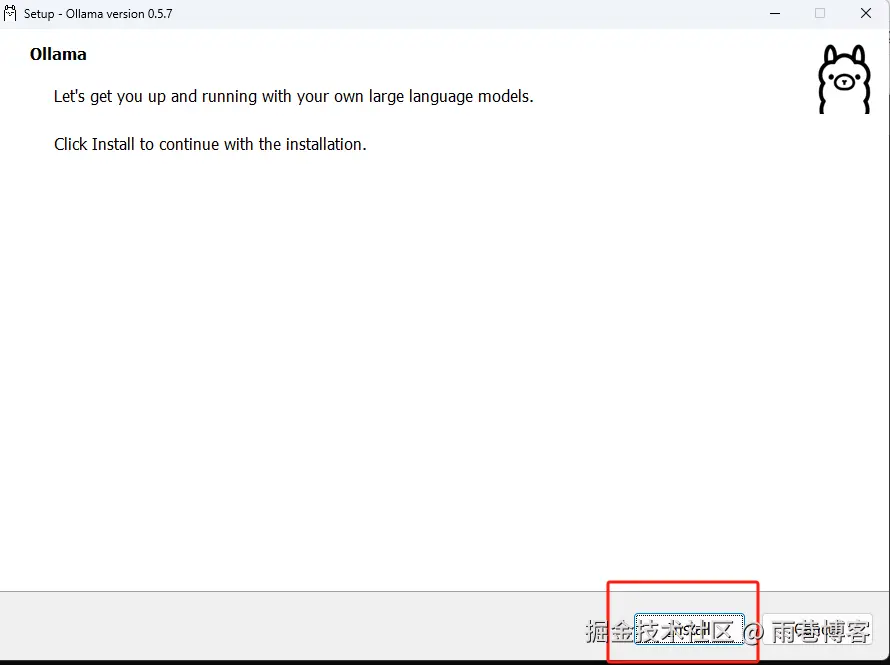The image size is (890, 665).
Task: Click the Ollama llama logo
Action: click(x=844, y=79)
